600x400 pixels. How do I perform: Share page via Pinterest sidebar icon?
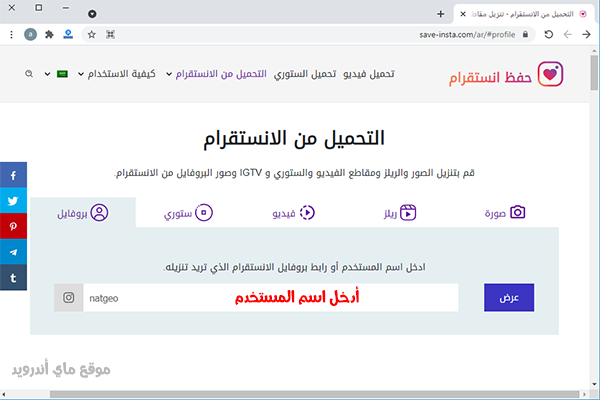(x=13, y=226)
